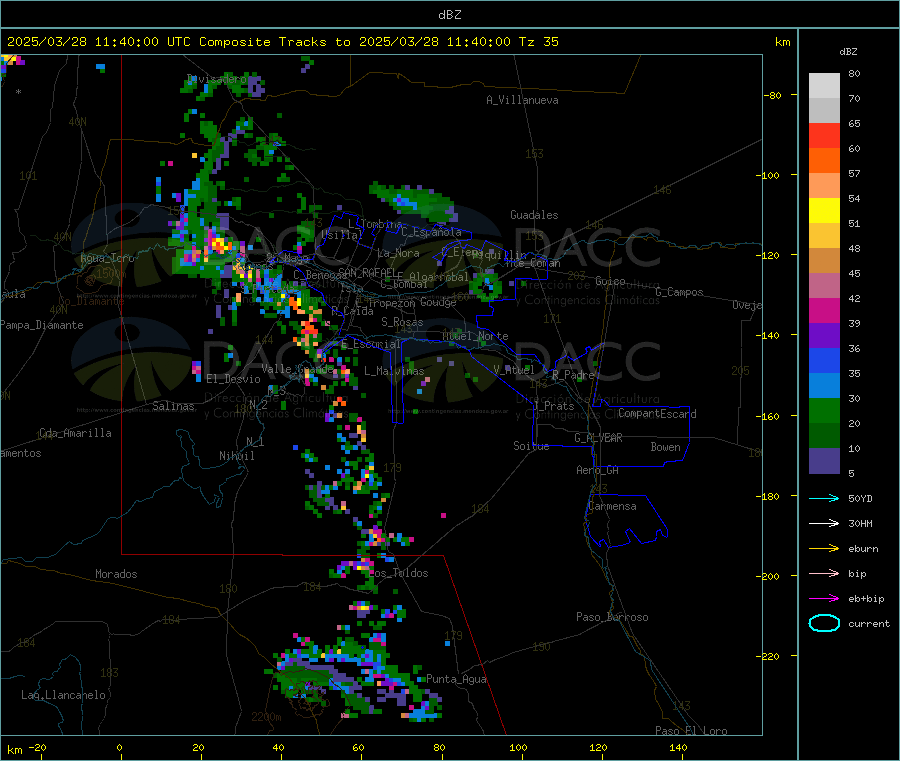Click the magenta eb+bip track arrow
This screenshot has height=761, width=900.
(x=824, y=599)
